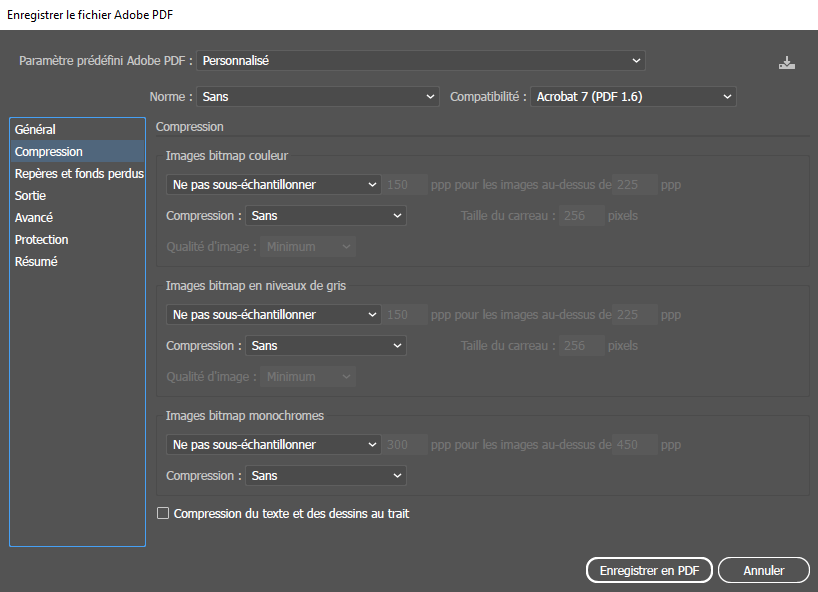Viewport: 818px width, 592px height.
Task: Open the Compatibilité Acrobat 7 dropdown
Action: point(633,97)
